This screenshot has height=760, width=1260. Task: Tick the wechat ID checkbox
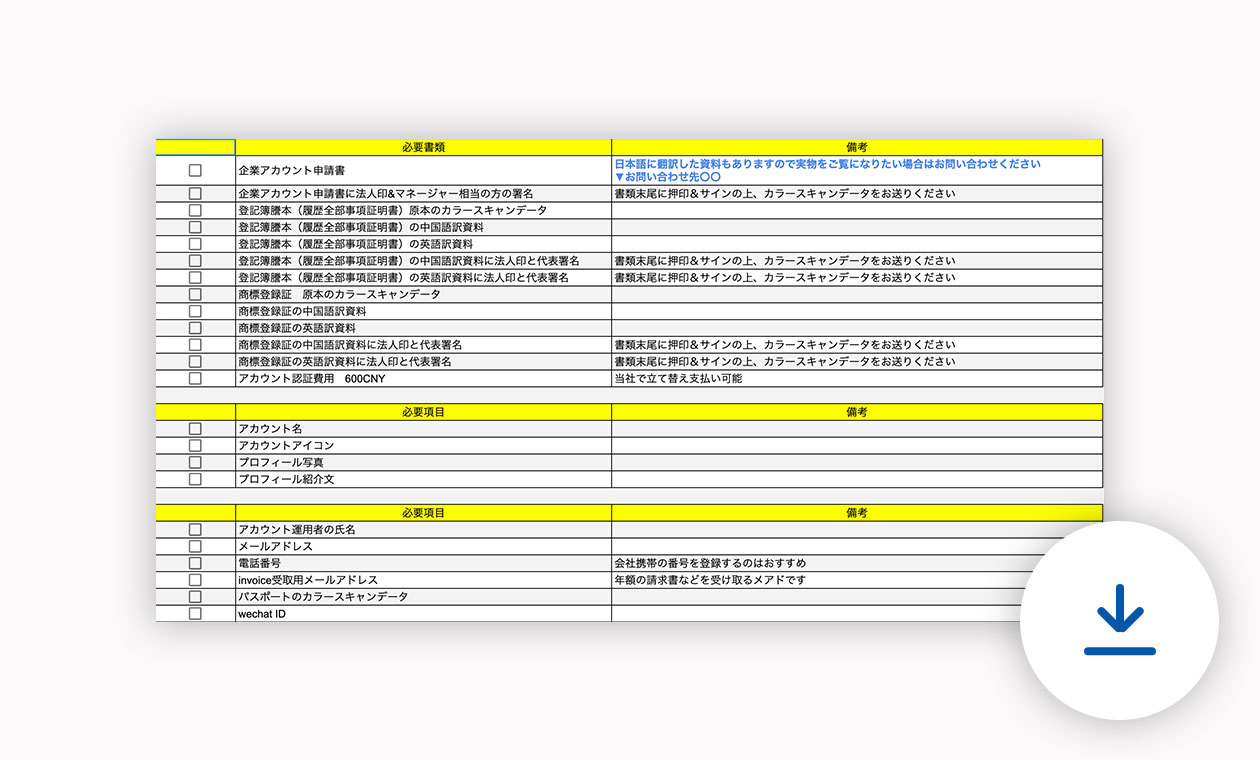[195, 614]
